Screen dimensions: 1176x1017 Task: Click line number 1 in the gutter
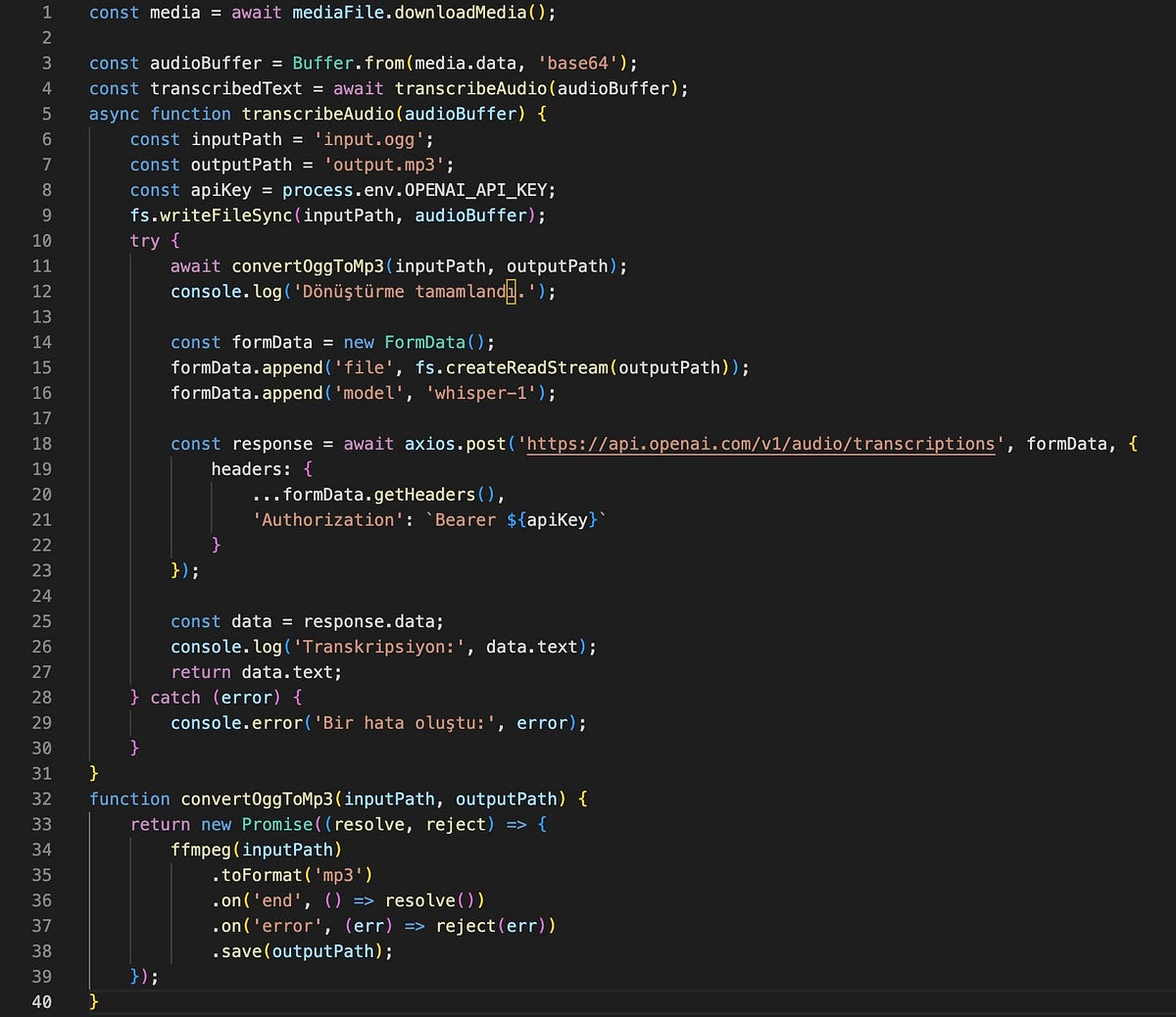46,13
